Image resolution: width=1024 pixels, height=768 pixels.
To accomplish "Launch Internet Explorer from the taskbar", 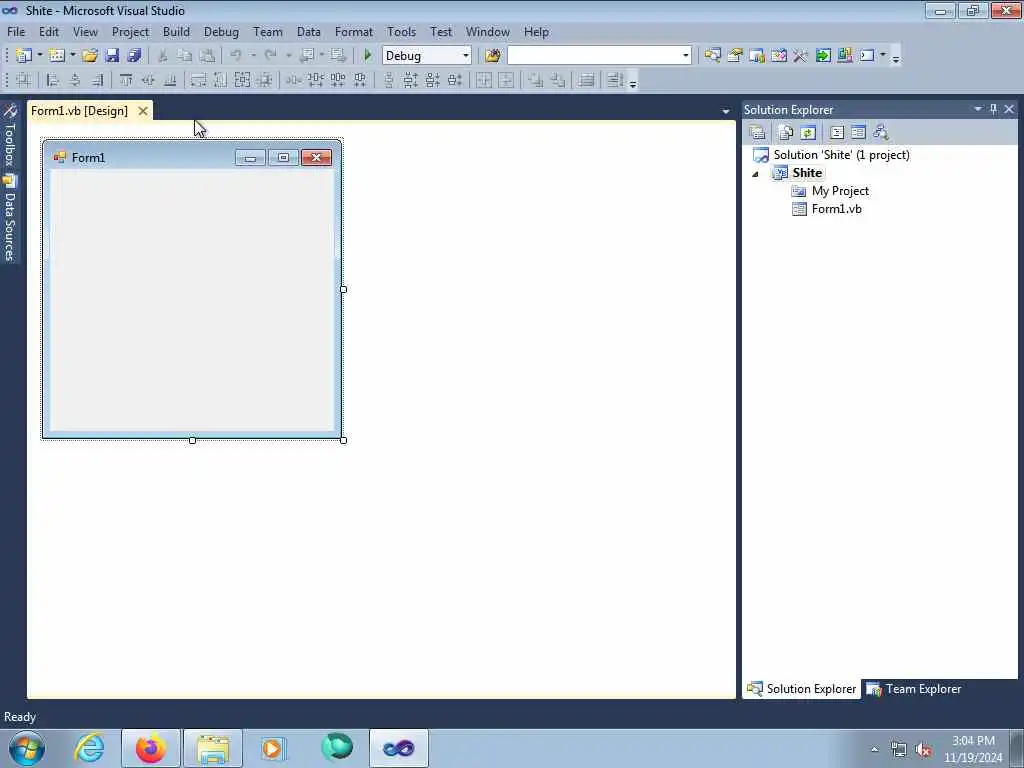I will [x=89, y=748].
